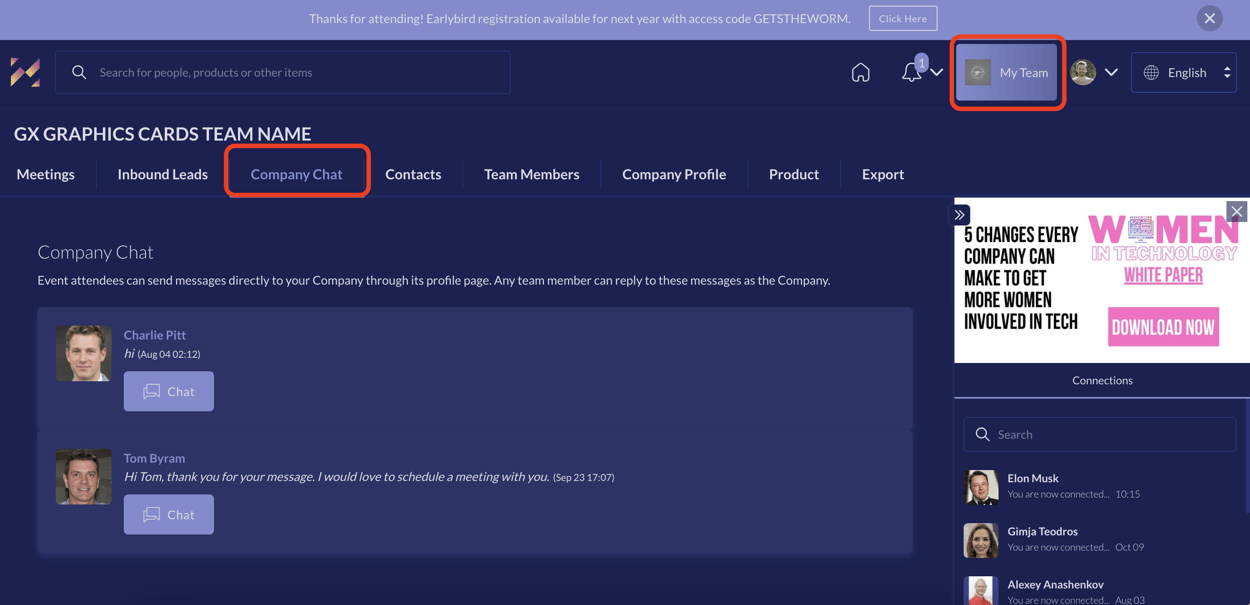Open the Team Members tab

[x=531, y=174]
